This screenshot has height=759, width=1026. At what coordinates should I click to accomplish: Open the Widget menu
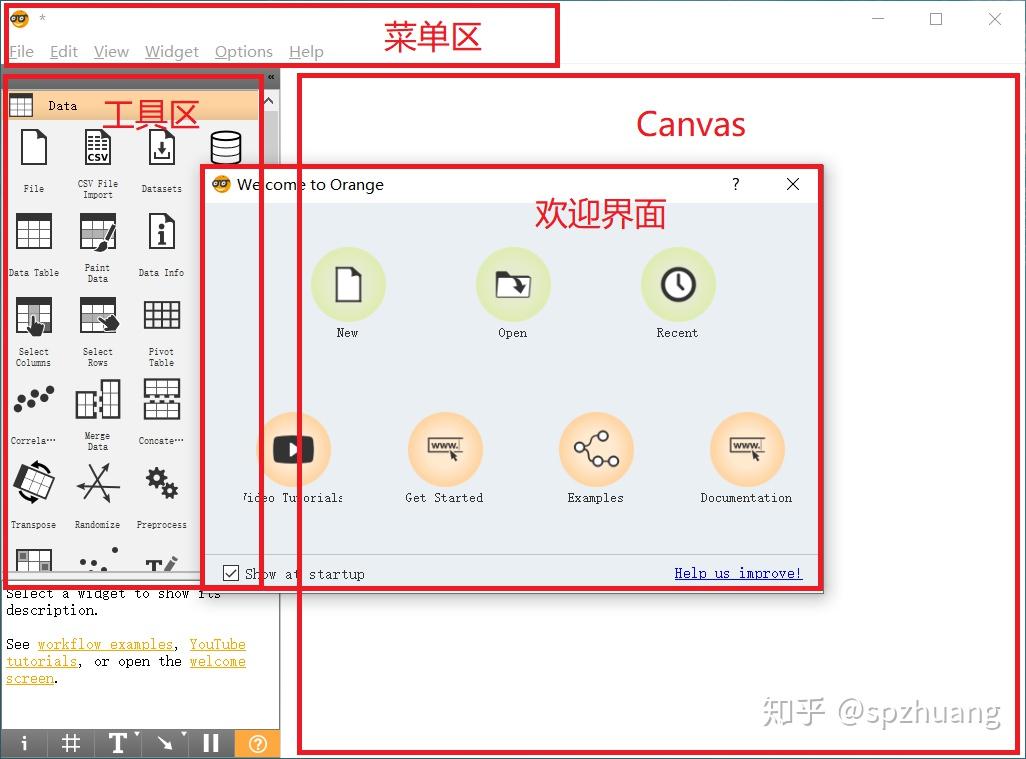click(x=171, y=51)
